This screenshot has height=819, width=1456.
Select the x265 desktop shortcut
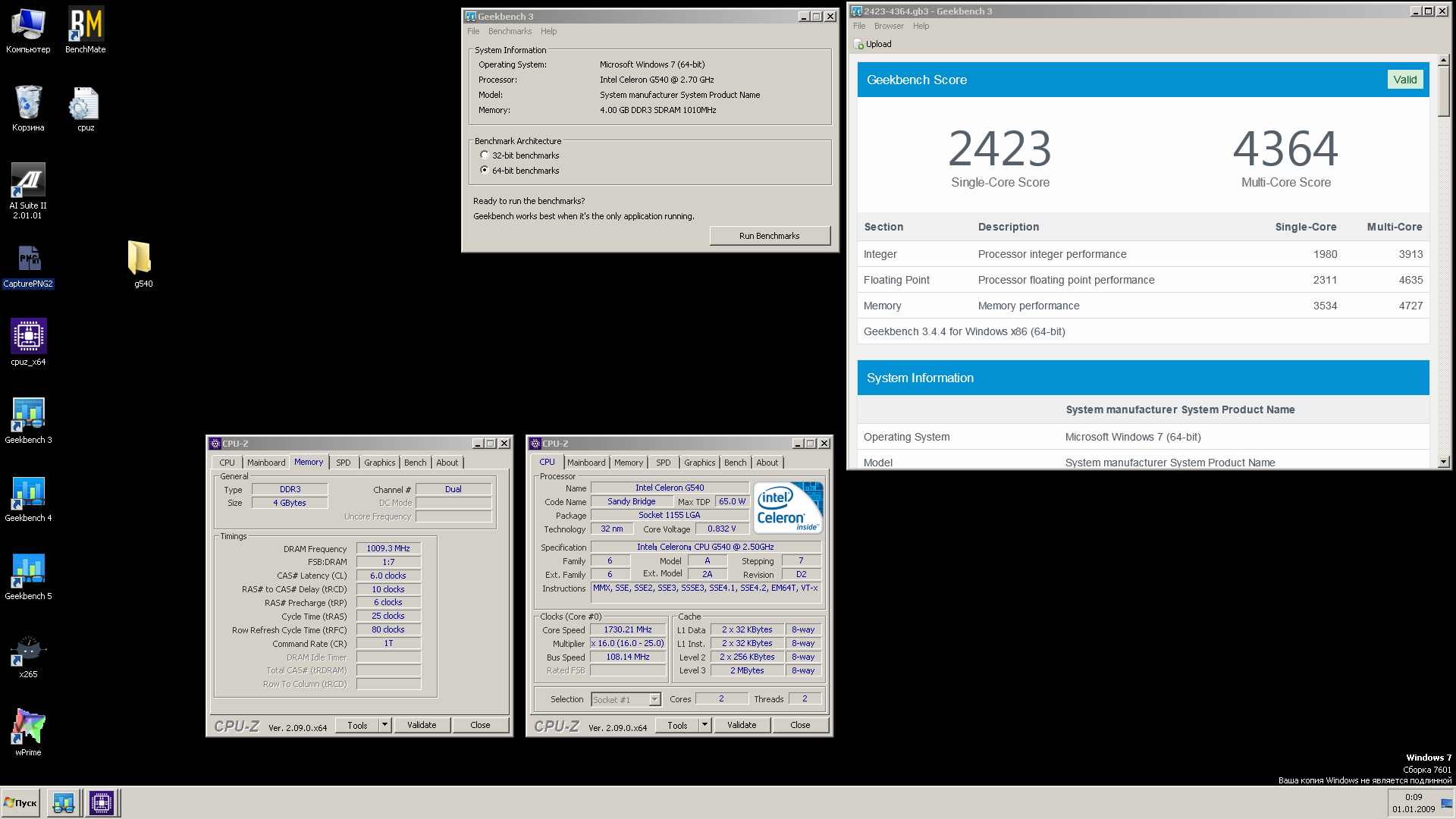tap(28, 655)
